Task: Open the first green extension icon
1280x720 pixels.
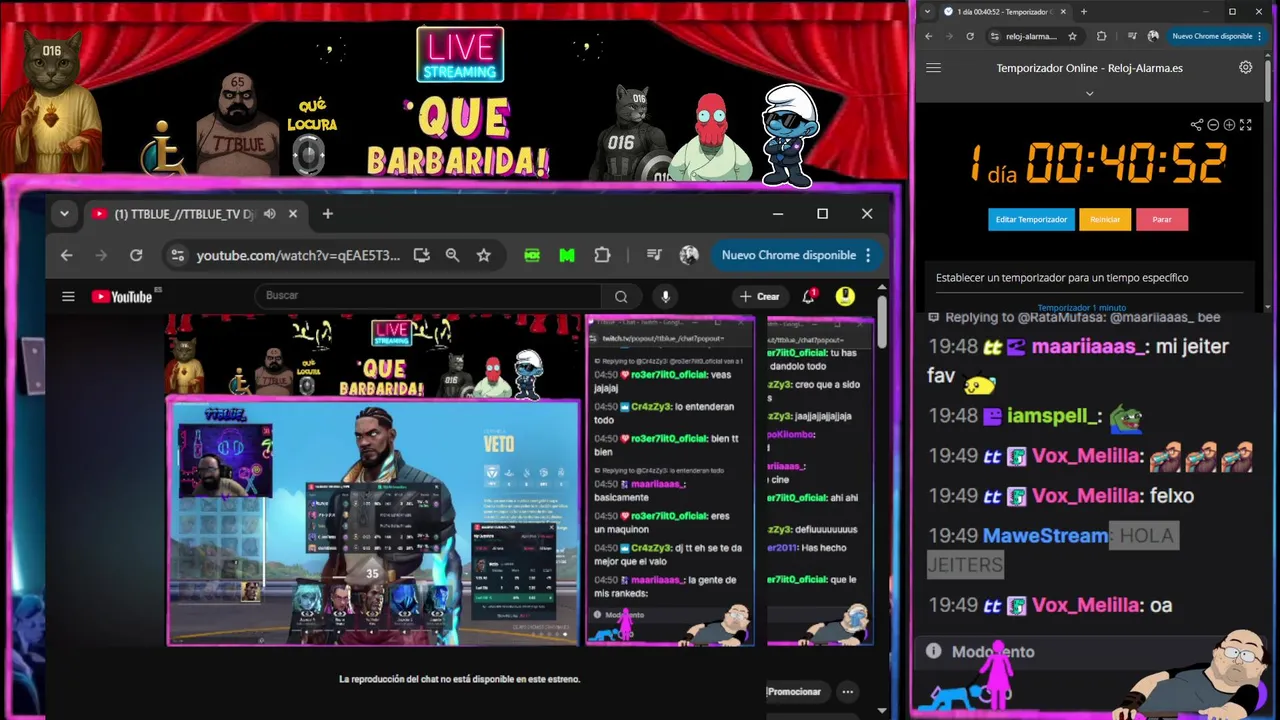Action: coord(532,255)
